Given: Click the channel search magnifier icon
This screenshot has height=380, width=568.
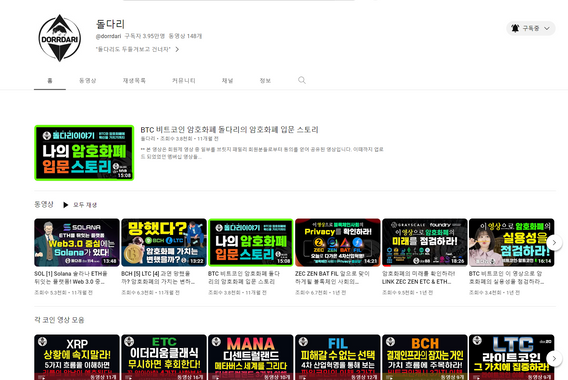Looking at the screenshot, I should click(x=302, y=80).
